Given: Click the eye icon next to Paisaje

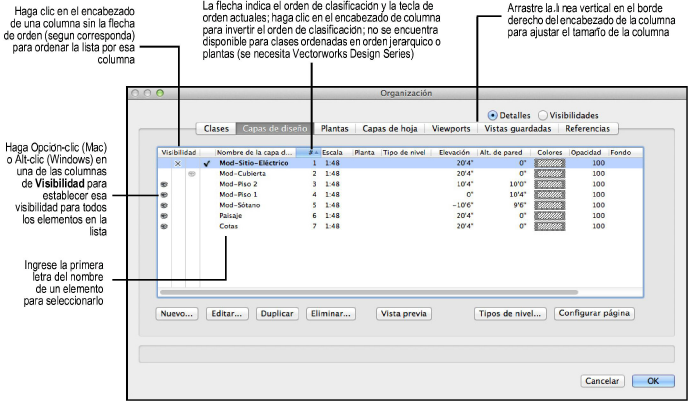Looking at the screenshot, I should click(164, 215).
